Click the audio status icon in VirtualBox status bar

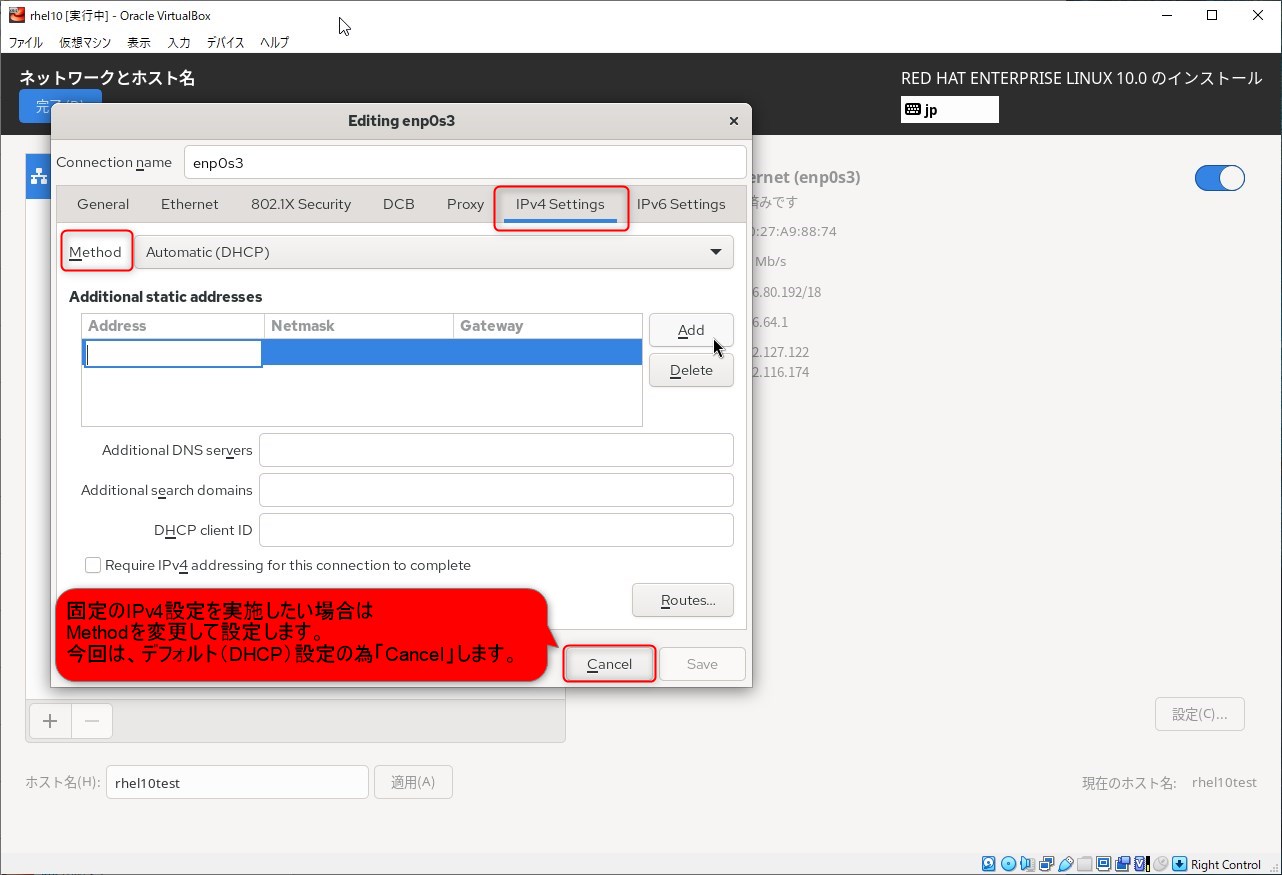coord(1027,864)
